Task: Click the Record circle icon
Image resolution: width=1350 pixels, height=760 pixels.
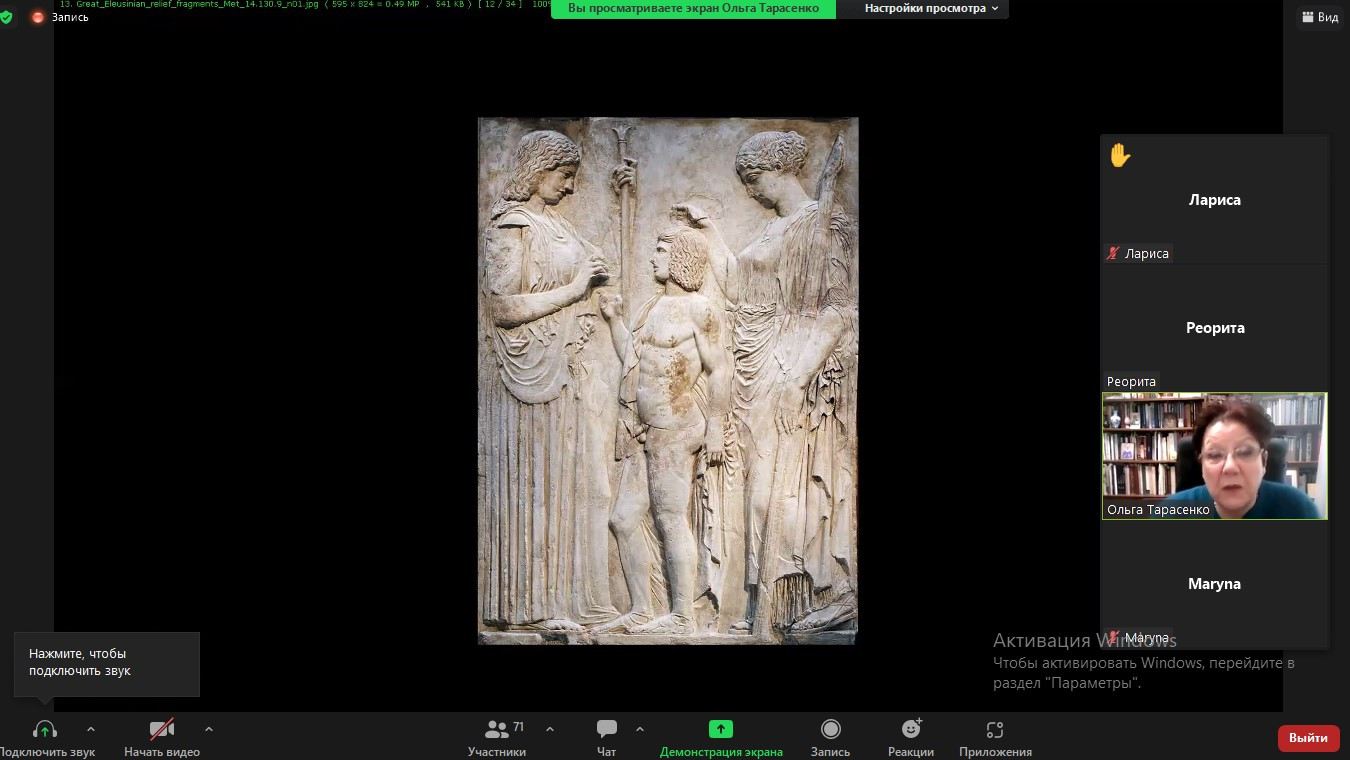Action: (x=830, y=729)
